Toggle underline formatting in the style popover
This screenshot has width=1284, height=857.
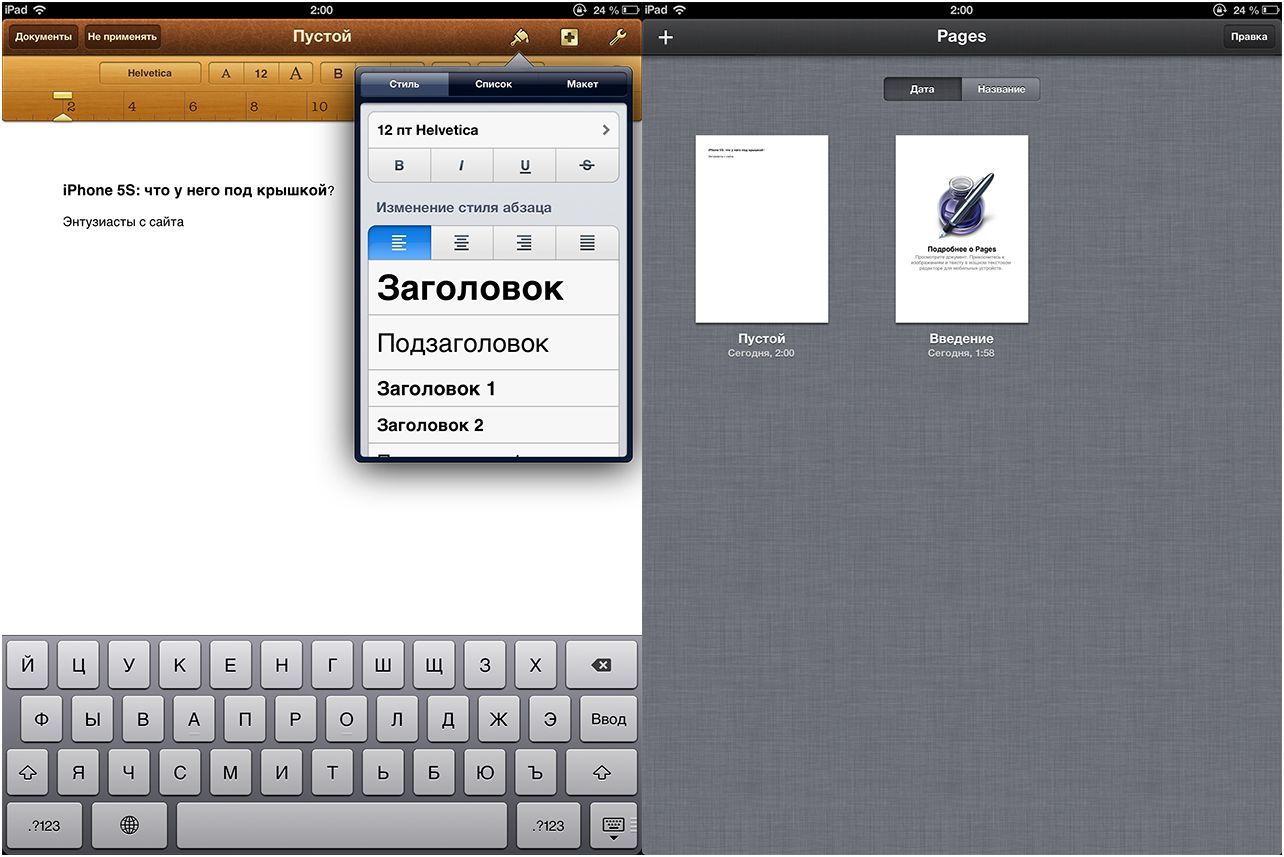pyautogui.click(x=524, y=165)
